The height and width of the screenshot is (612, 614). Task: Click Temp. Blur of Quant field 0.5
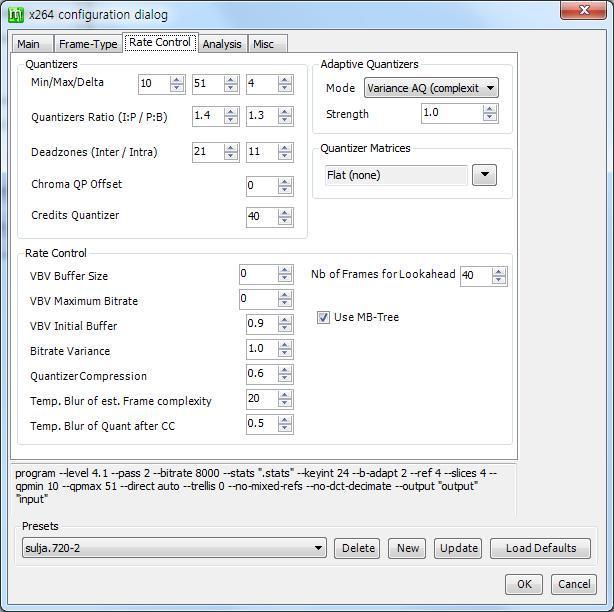[x=262, y=424]
